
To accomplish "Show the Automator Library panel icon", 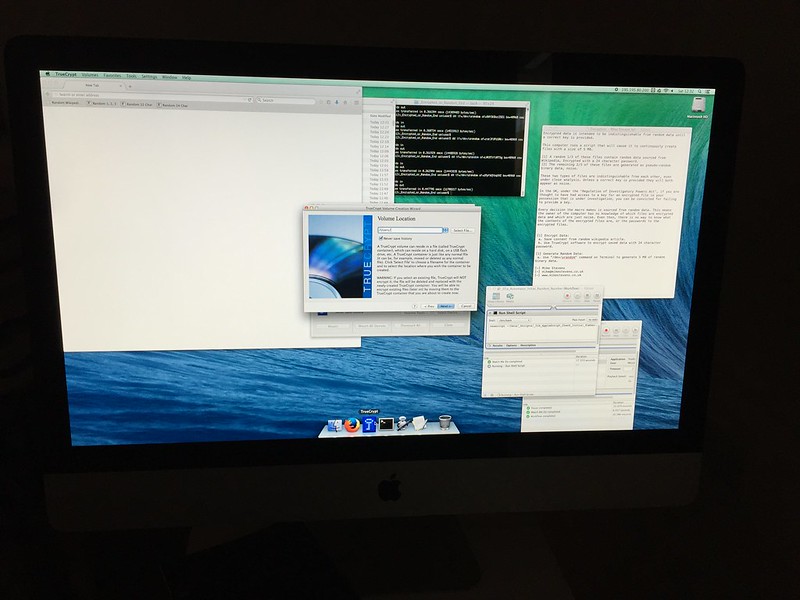I will [x=494, y=294].
